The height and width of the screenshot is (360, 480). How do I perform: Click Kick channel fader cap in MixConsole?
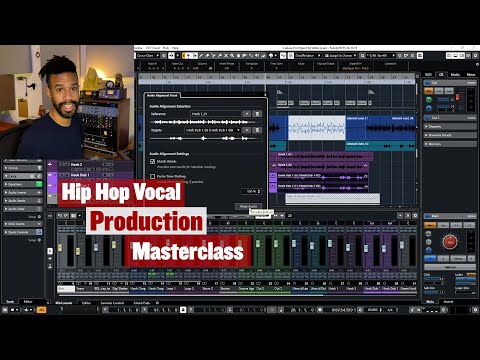(x=60, y=248)
